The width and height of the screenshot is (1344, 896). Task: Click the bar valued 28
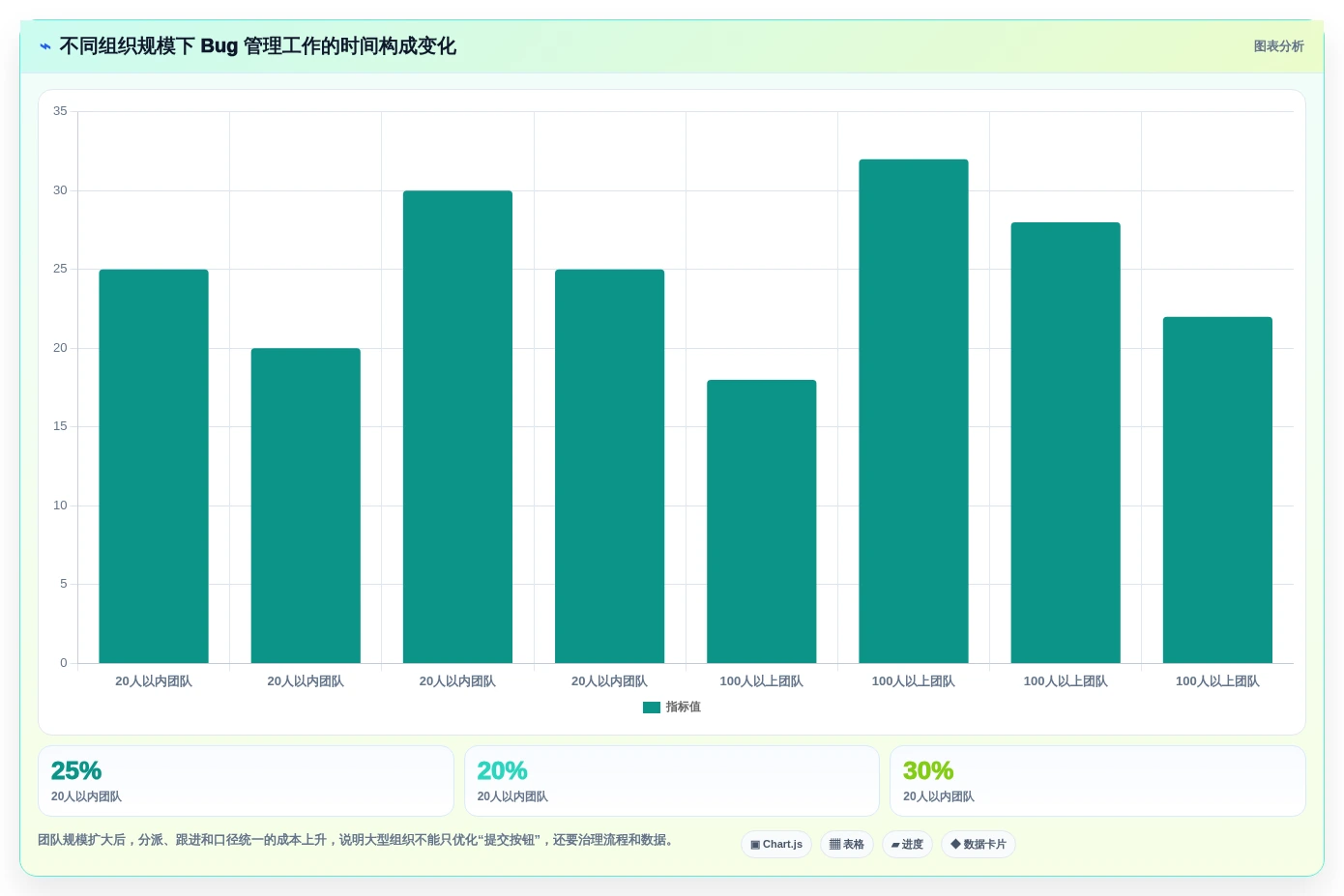tap(1066, 443)
